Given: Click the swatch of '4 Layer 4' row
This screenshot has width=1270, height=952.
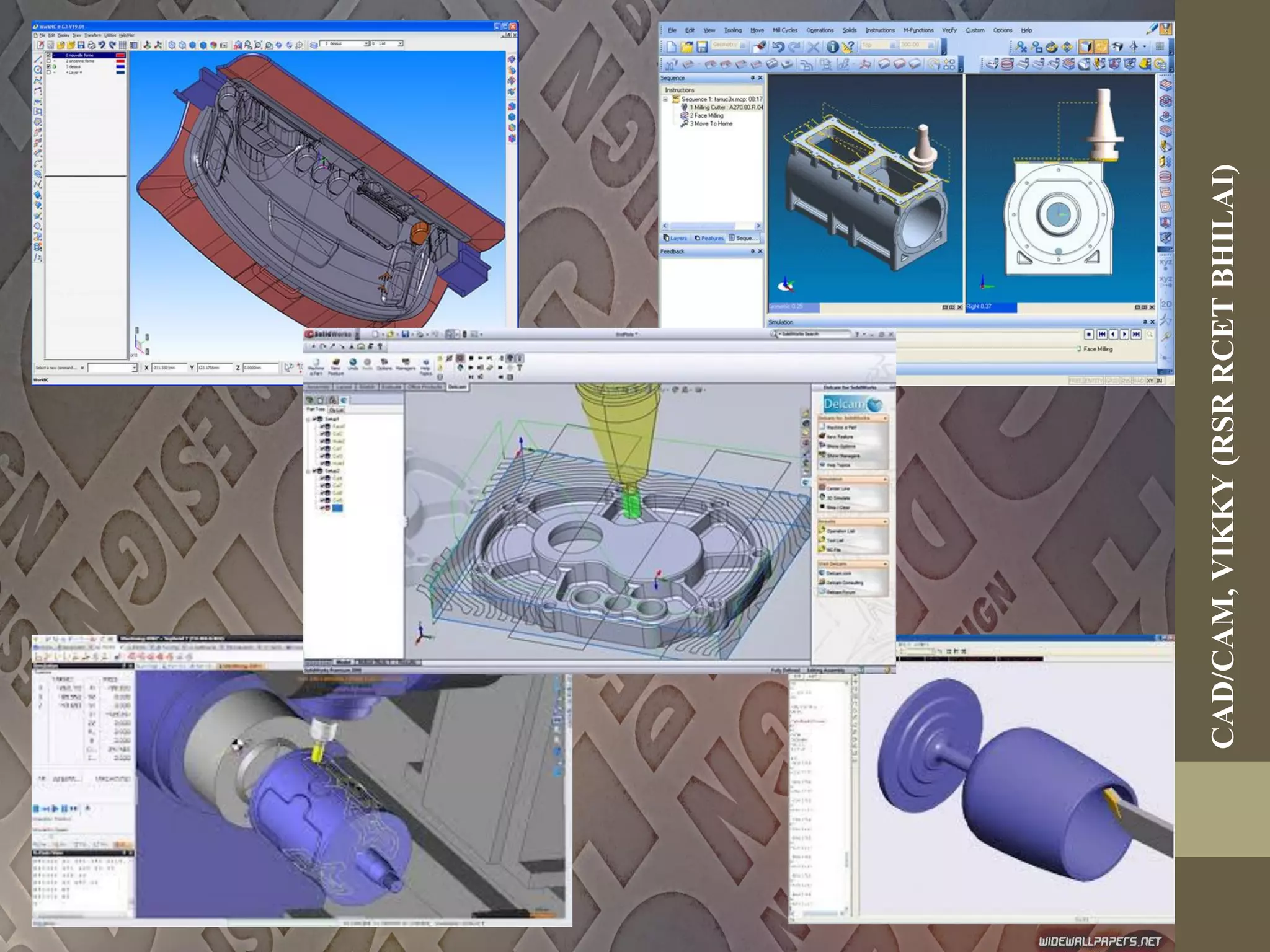Looking at the screenshot, I should tap(120, 72).
